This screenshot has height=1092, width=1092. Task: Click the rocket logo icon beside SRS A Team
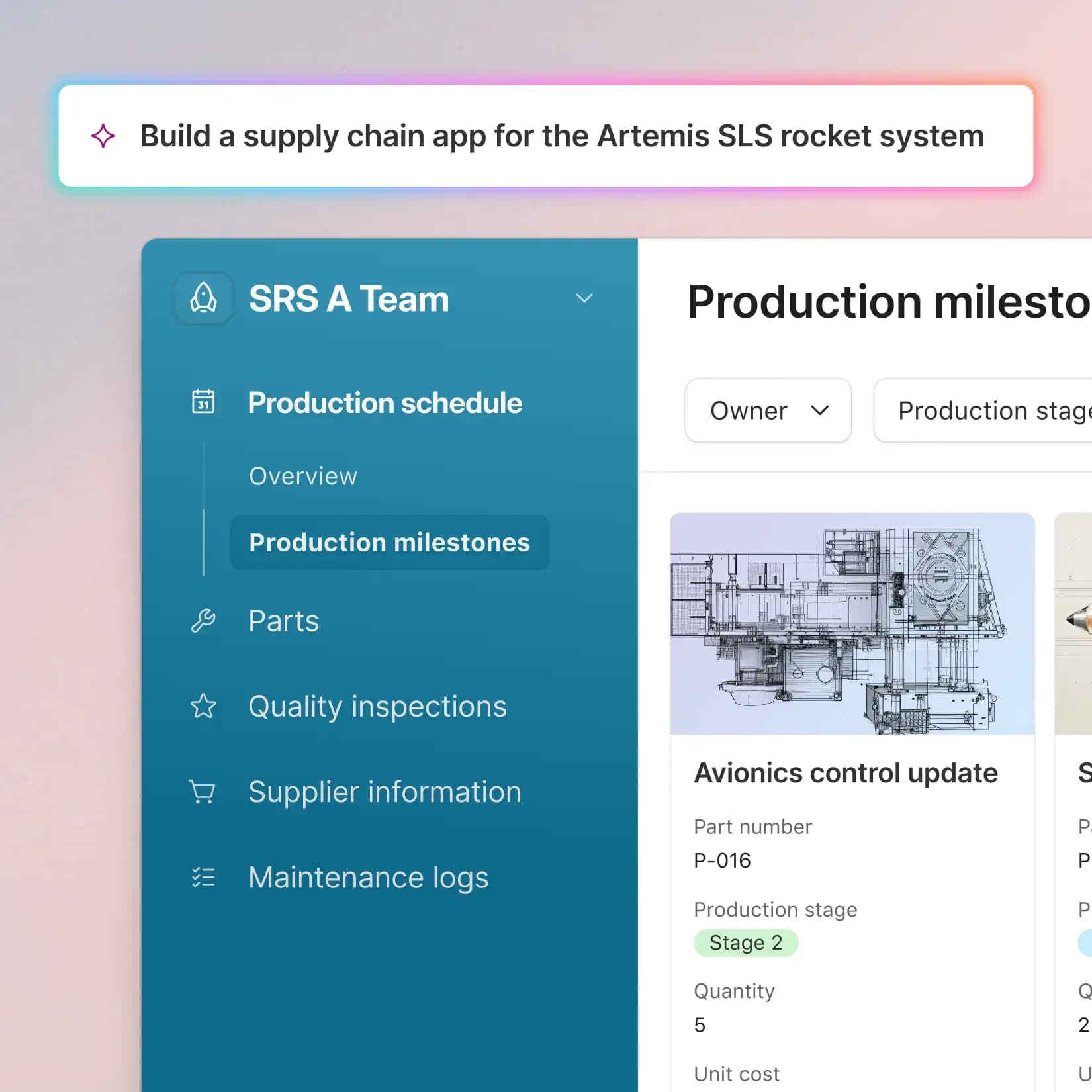pos(203,298)
